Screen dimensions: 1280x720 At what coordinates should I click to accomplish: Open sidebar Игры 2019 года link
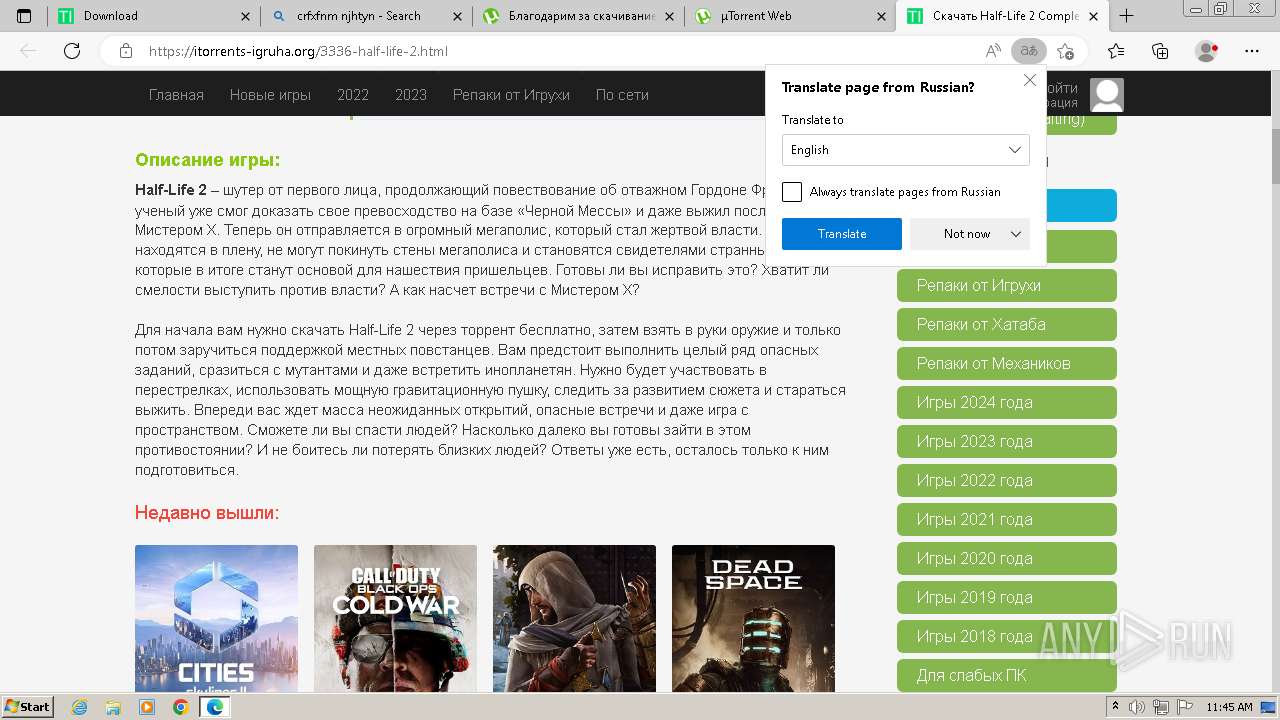1007,597
